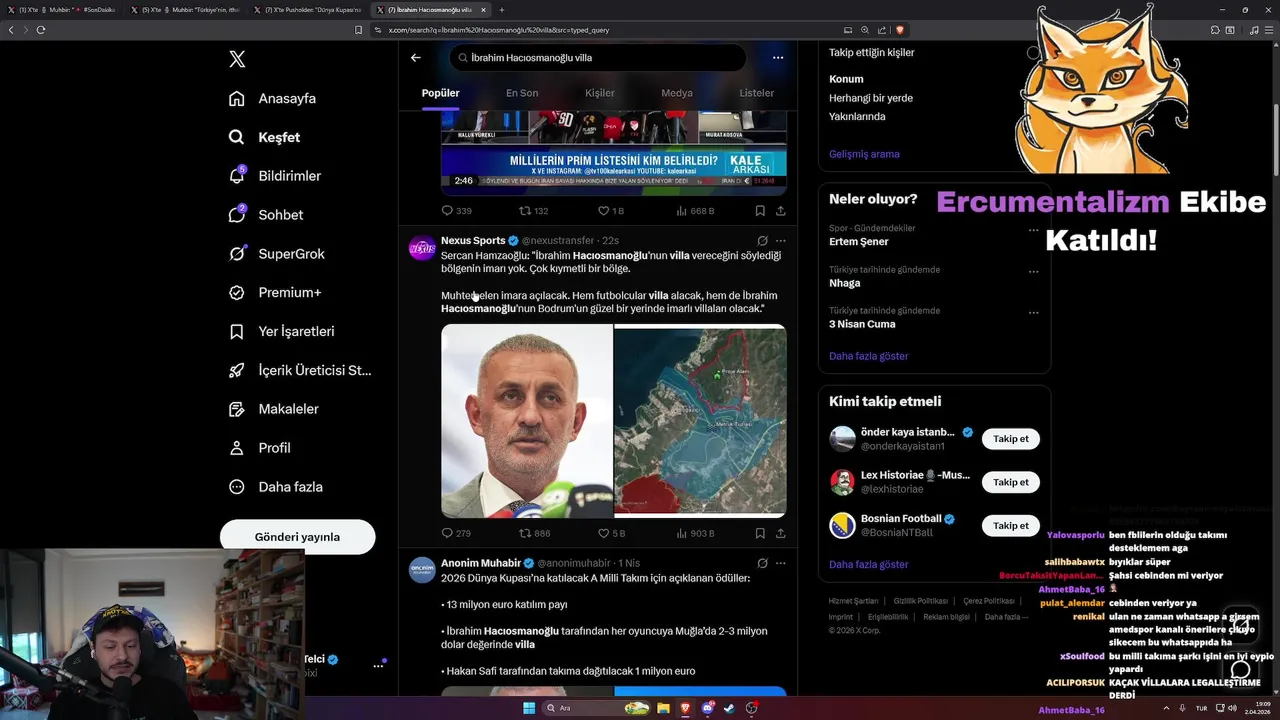Go back with the search page arrow

(x=416, y=58)
